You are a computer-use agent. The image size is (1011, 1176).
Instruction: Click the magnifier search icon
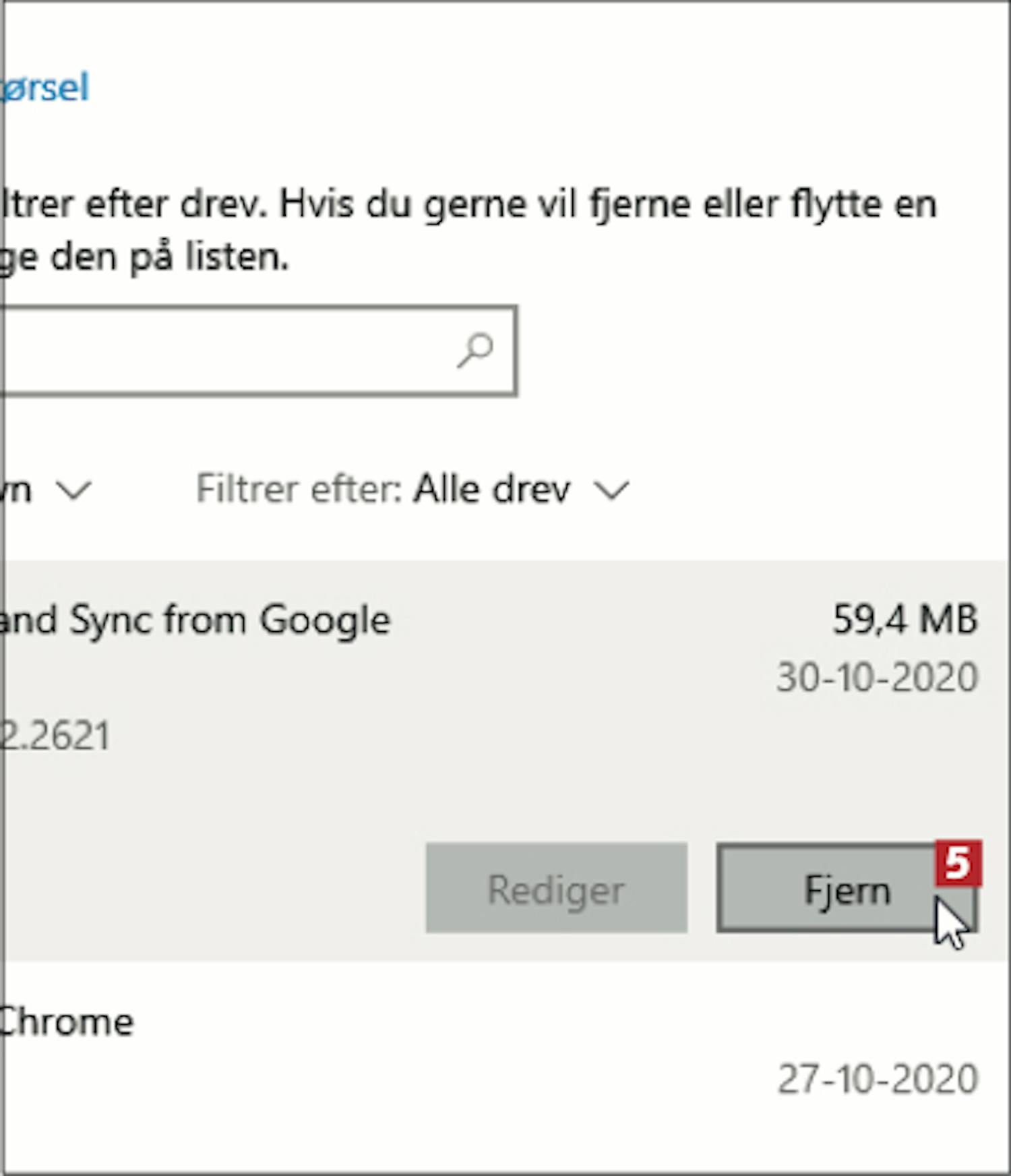pos(475,351)
